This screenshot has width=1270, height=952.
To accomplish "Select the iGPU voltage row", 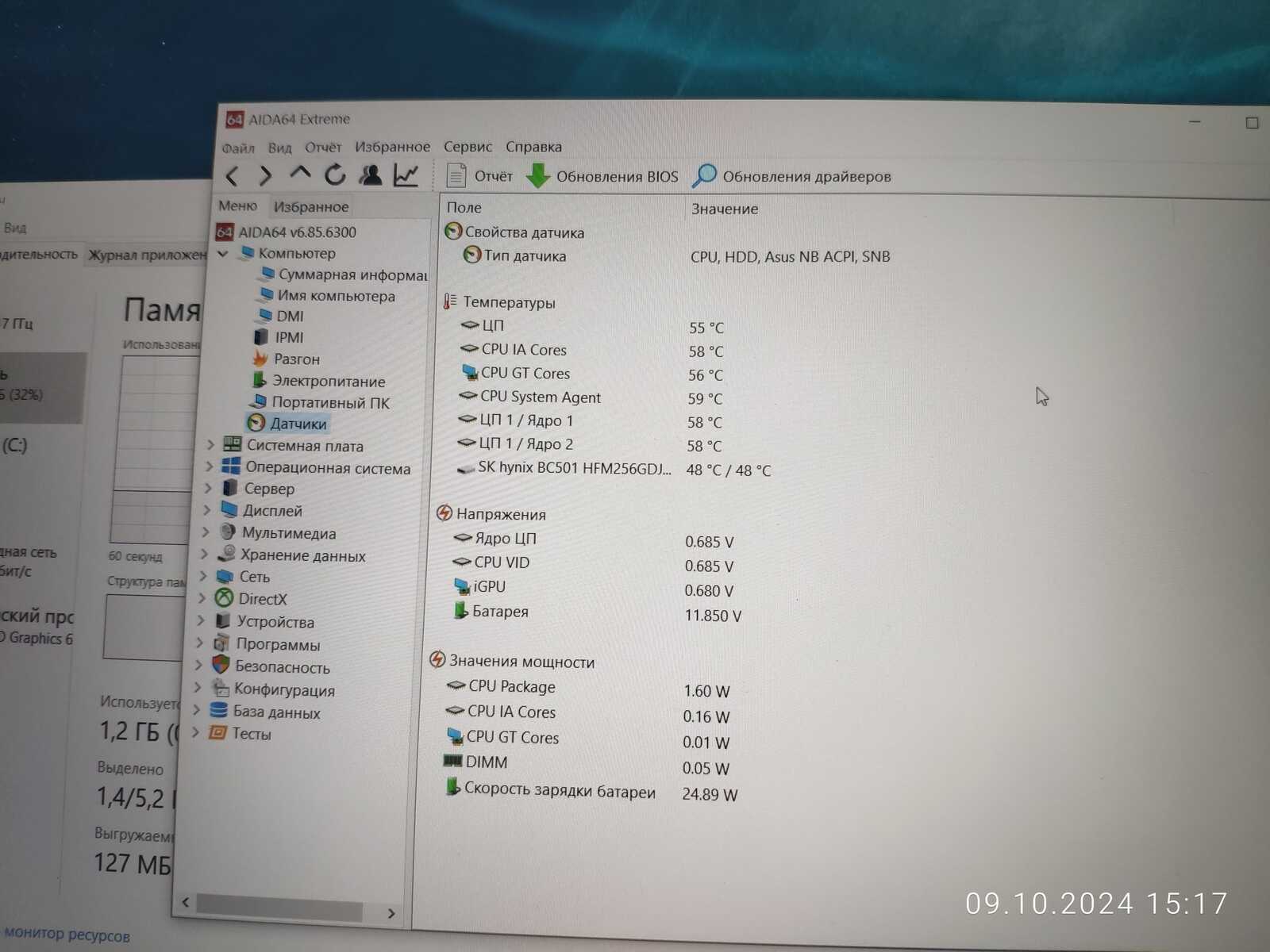I will 593,589.
